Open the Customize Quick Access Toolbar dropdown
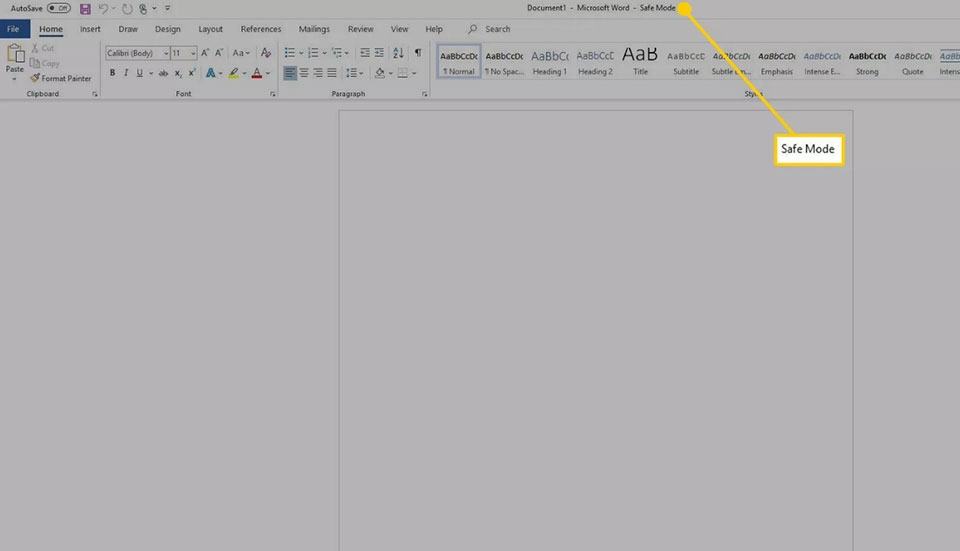 coord(168,9)
